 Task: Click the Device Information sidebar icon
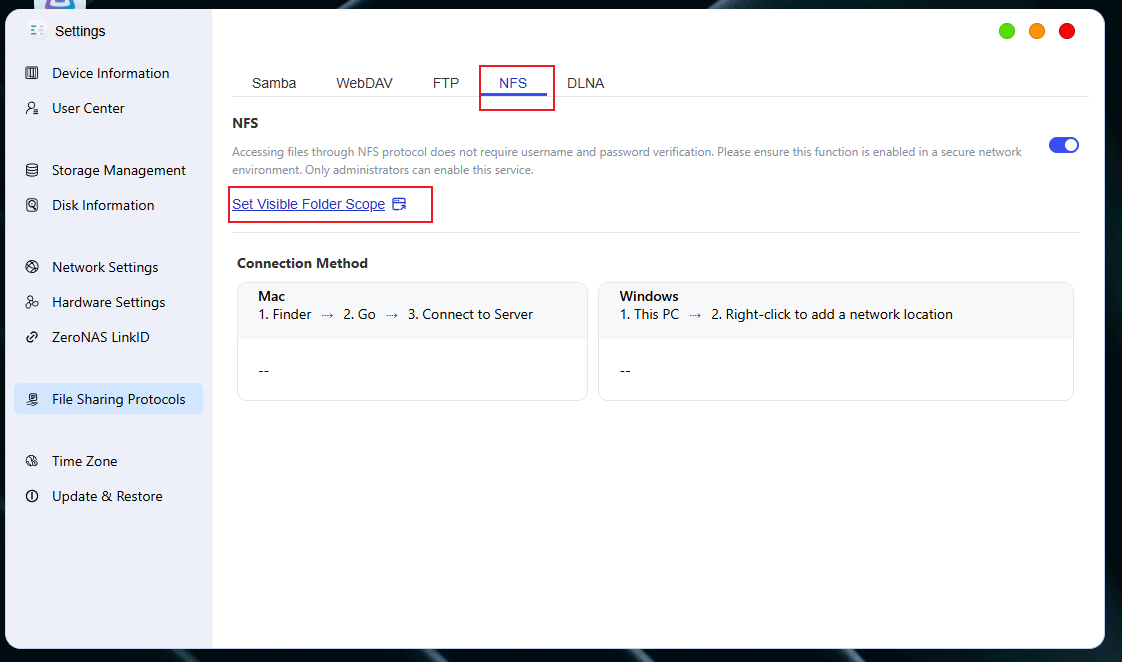32,73
